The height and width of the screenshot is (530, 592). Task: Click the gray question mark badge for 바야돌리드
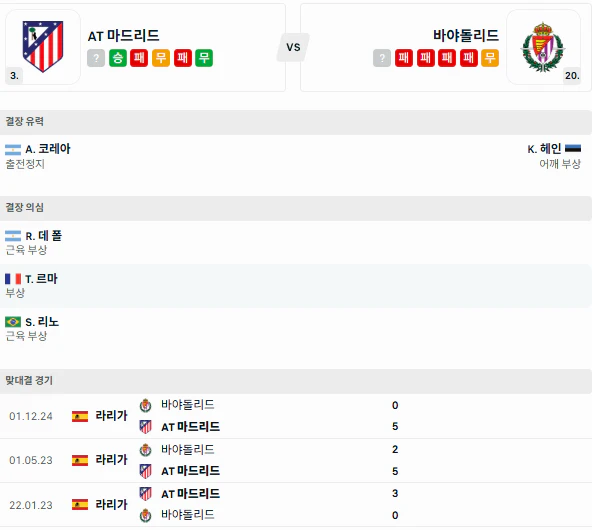coord(382,58)
